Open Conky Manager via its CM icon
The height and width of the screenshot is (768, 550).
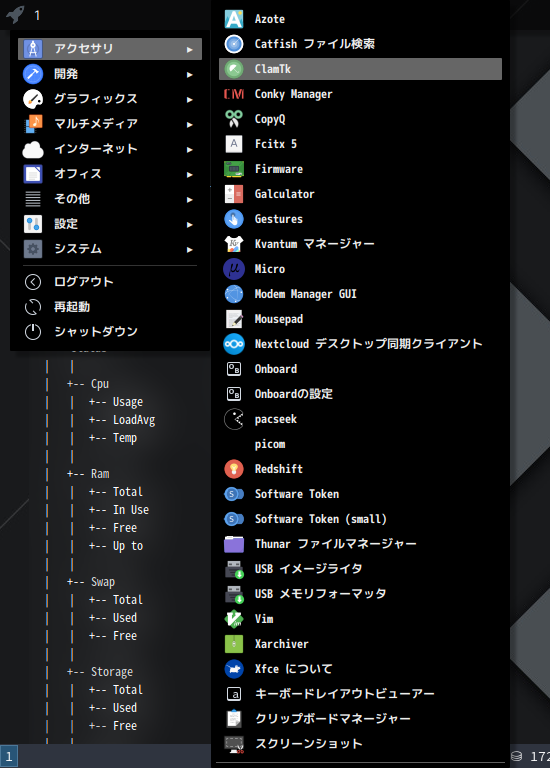(234, 94)
